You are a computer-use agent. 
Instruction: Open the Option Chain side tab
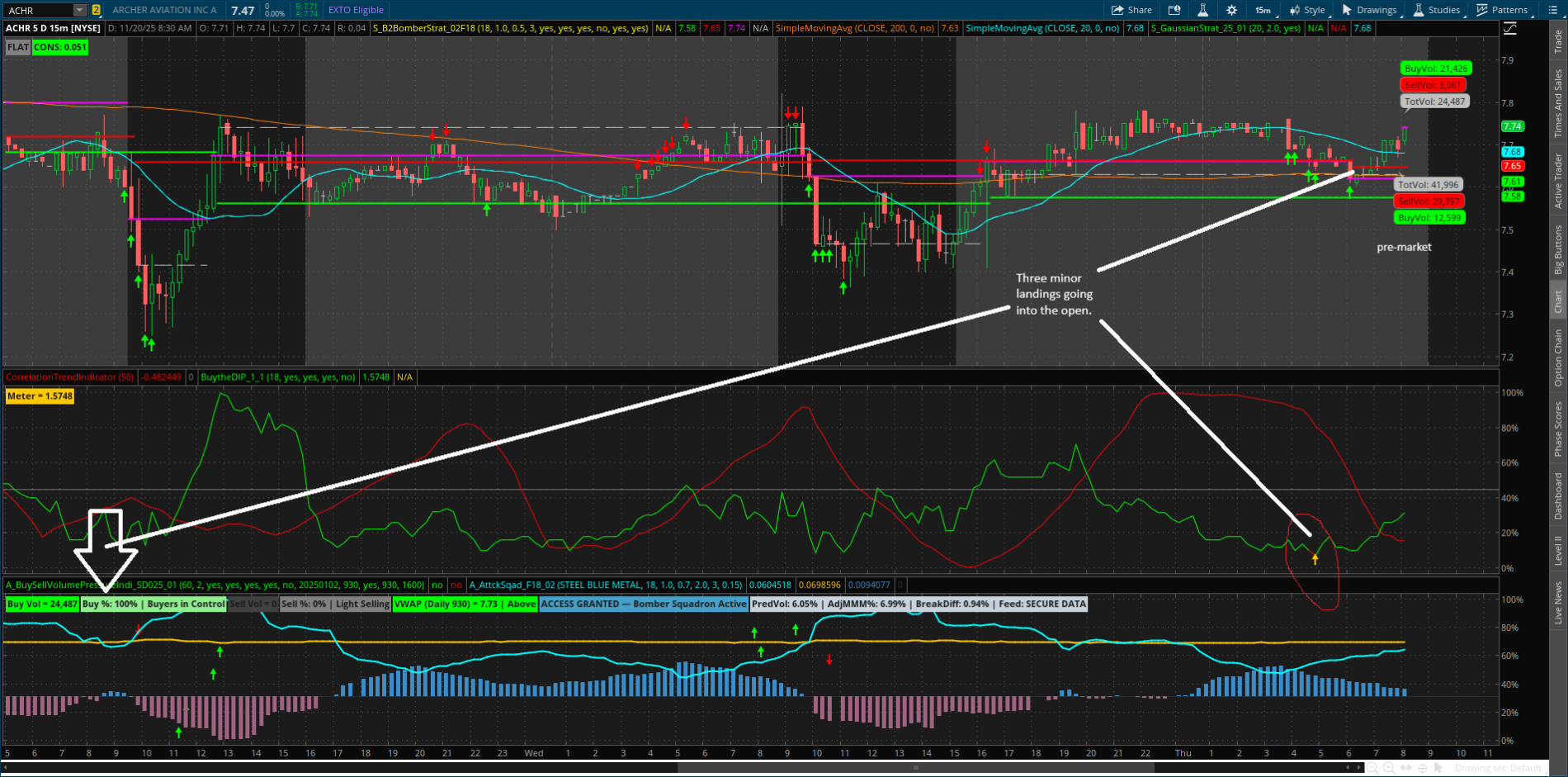pos(1558,357)
